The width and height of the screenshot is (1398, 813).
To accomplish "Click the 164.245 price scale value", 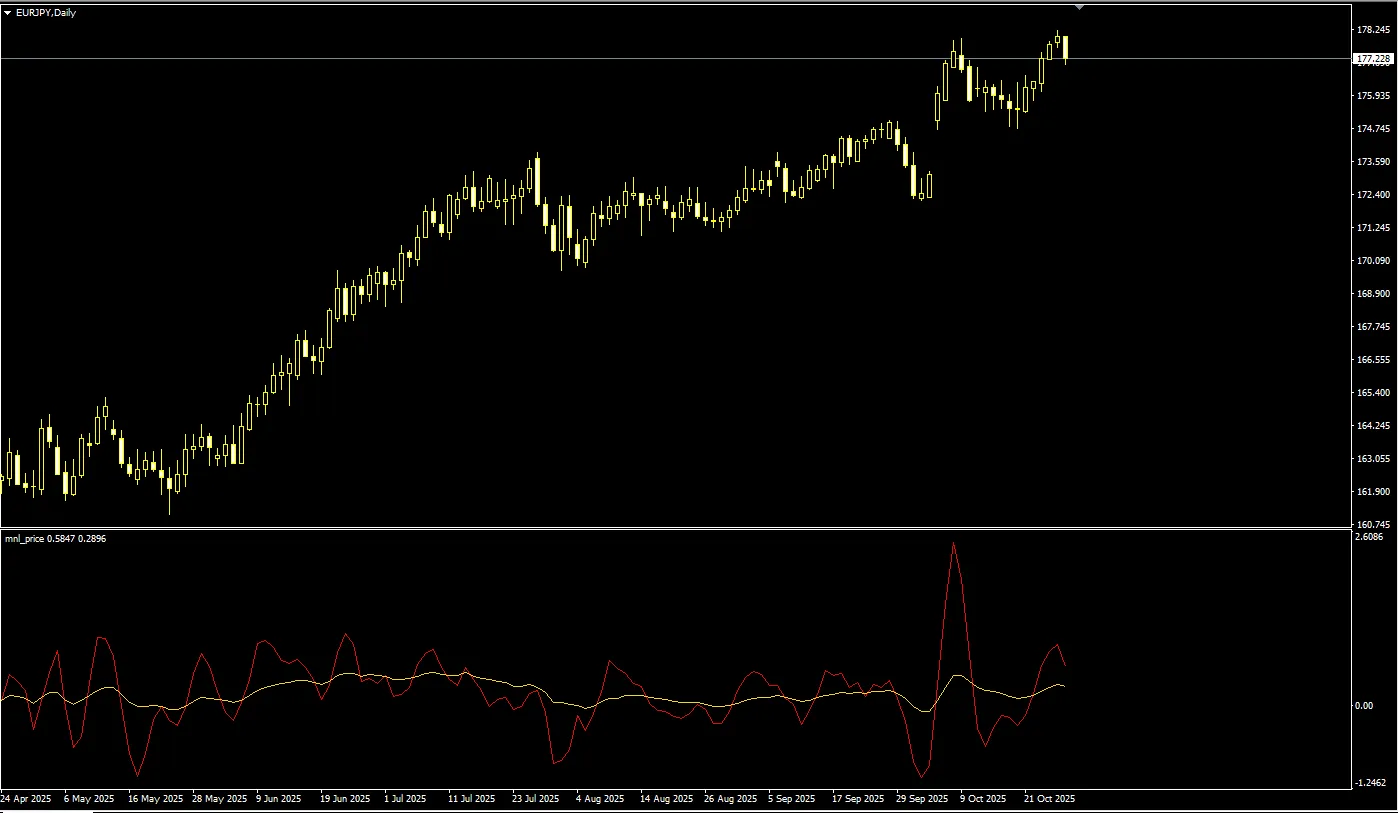I will [1373, 426].
